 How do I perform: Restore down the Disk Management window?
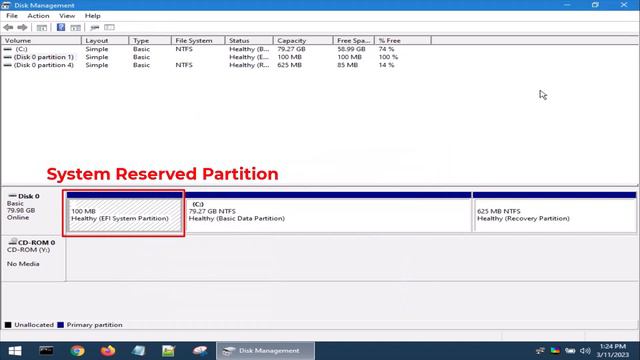595,5
